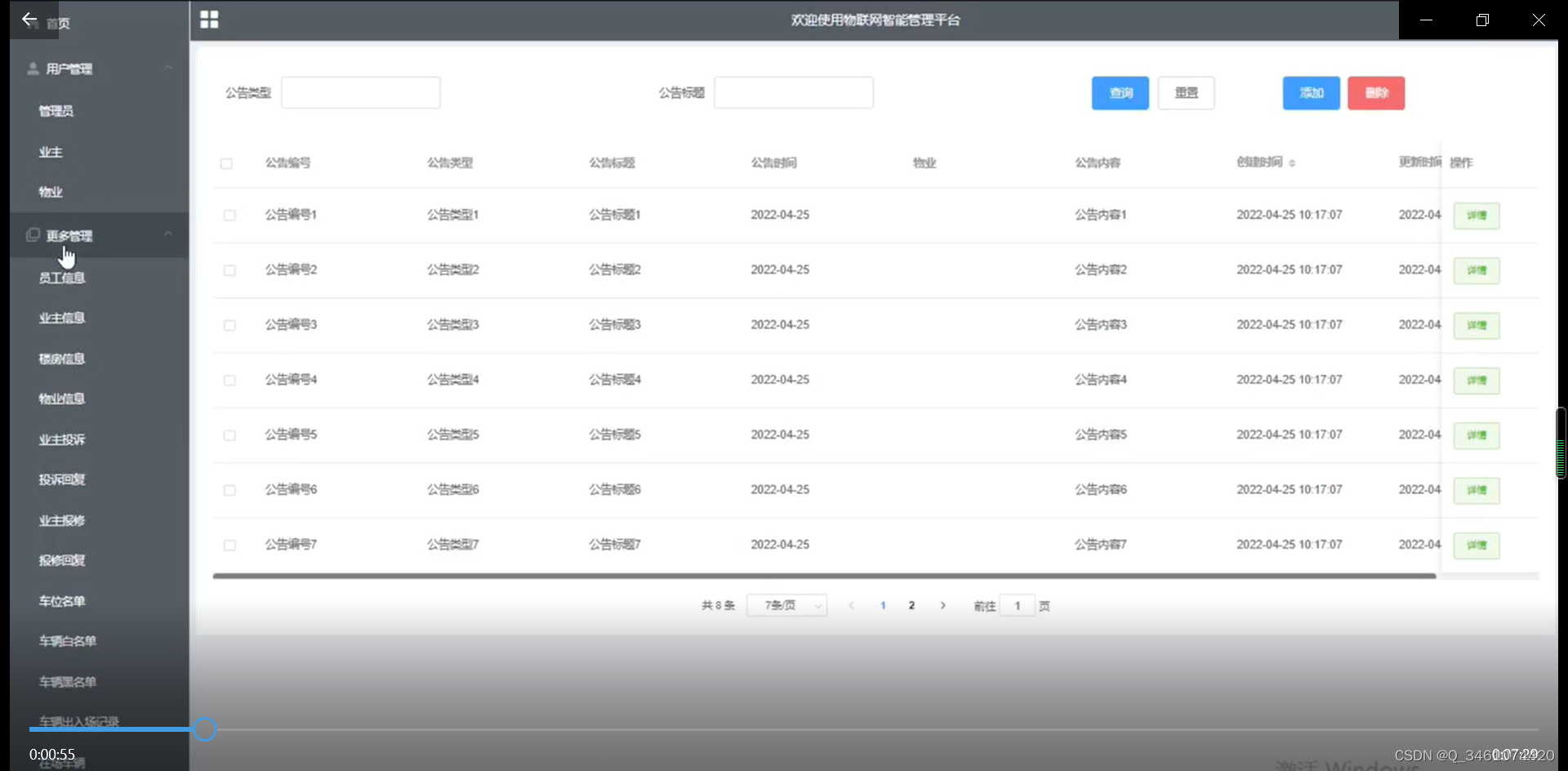1568x771 pixels.
Task: Open 车辆白名单 menu item
Action: tap(68, 641)
